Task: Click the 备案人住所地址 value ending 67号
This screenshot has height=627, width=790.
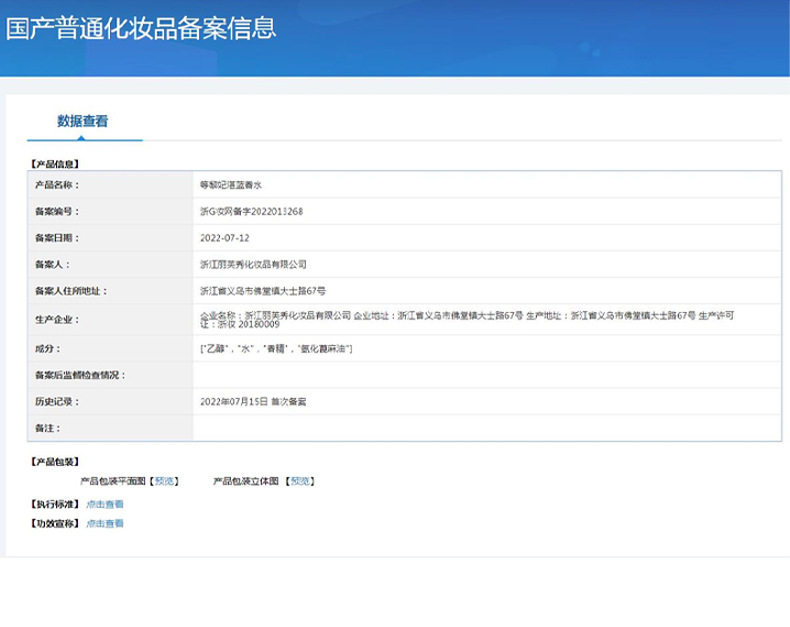Action: coord(262,291)
